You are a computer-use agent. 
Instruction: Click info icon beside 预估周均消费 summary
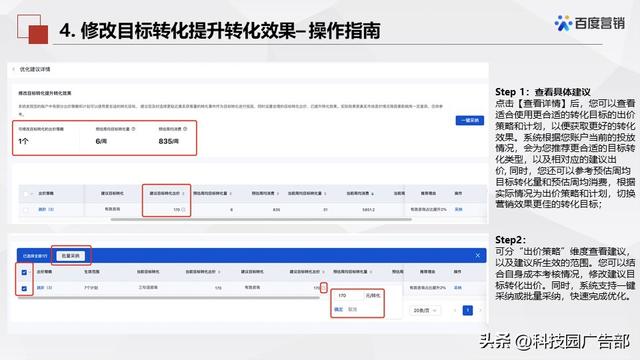pyautogui.click(x=185, y=129)
